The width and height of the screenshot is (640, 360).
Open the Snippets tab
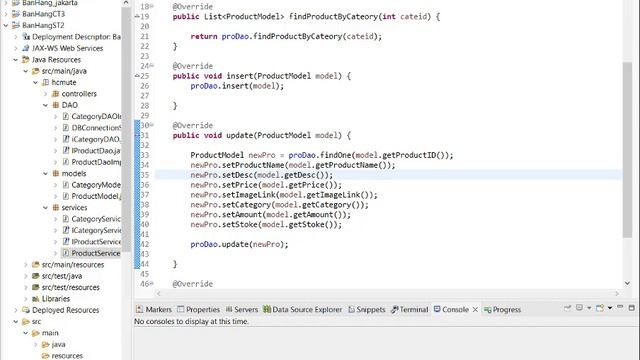367,310
